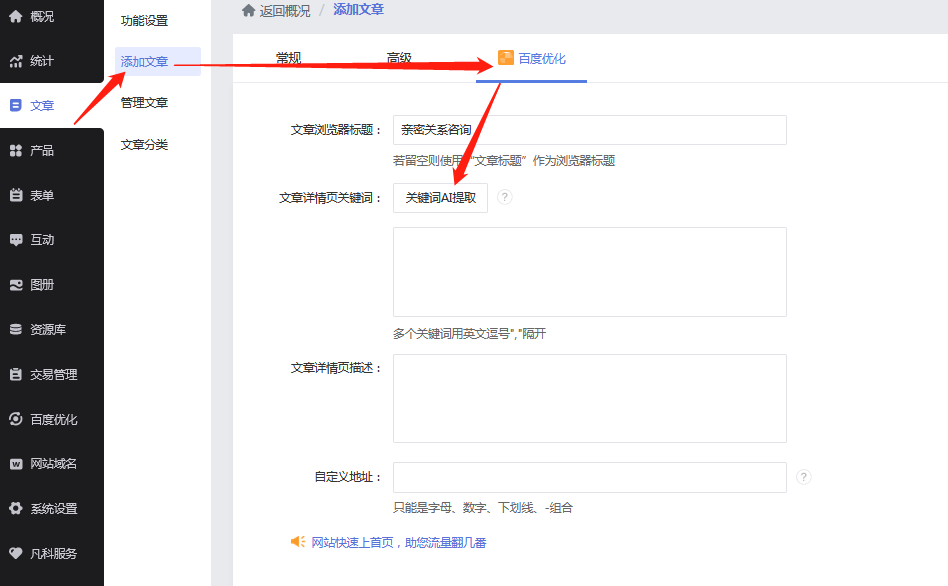The height and width of the screenshot is (586, 948).
Task: Click the orange icon on 百度优化 tab
Action: pyautogui.click(x=505, y=58)
